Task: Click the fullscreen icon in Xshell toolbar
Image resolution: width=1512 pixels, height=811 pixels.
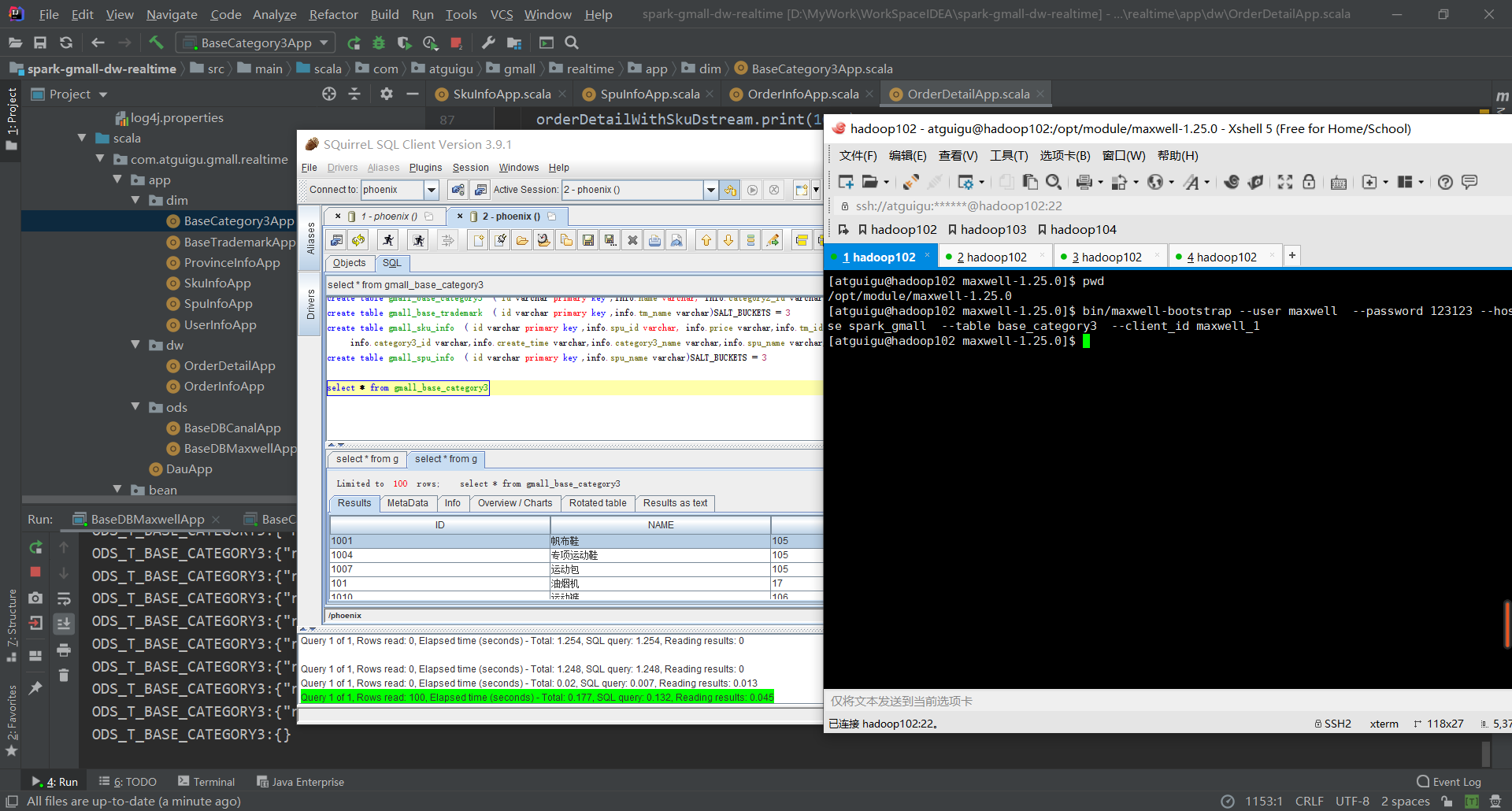Action: 1285,182
